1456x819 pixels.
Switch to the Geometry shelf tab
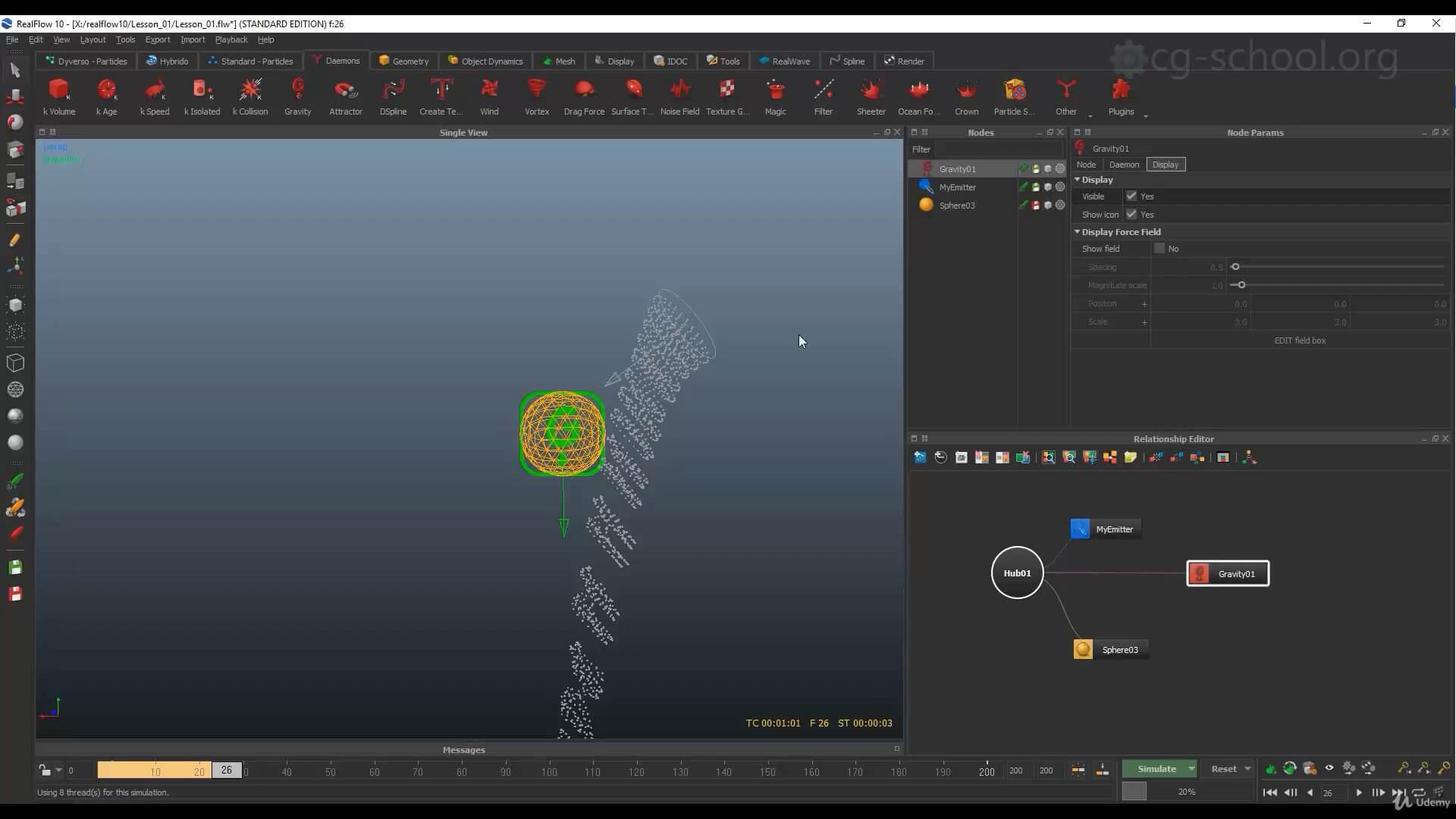click(404, 61)
